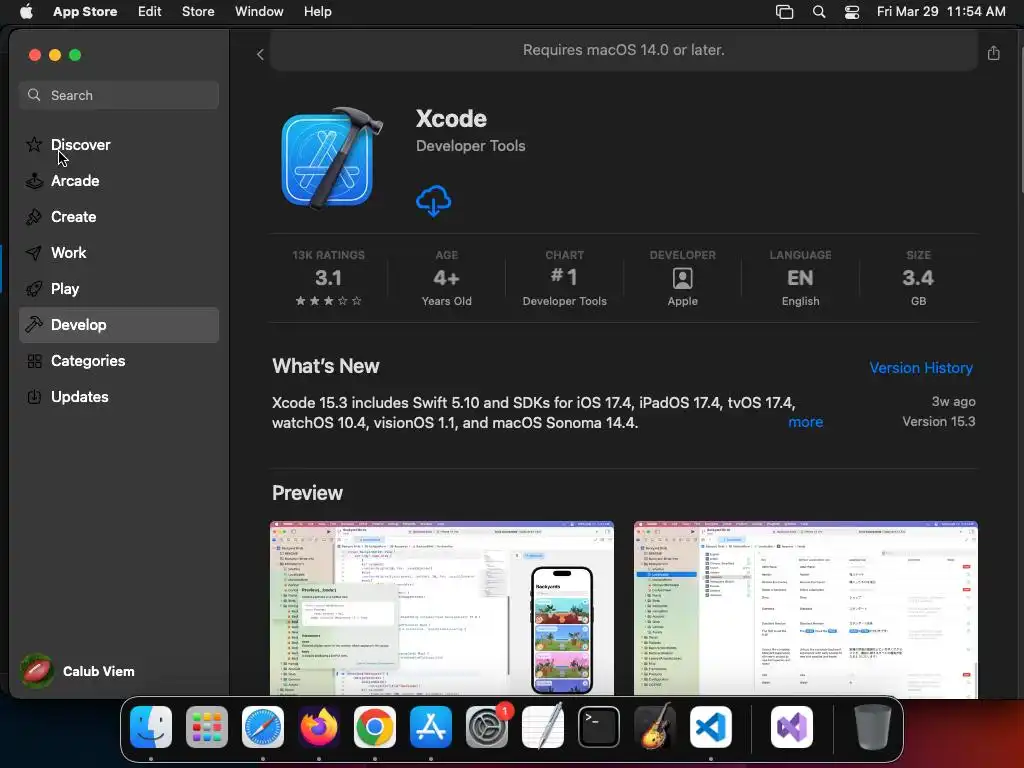Image resolution: width=1024 pixels, height=768 pixels.
Task: Open the Apple menu
Action: 26,11
